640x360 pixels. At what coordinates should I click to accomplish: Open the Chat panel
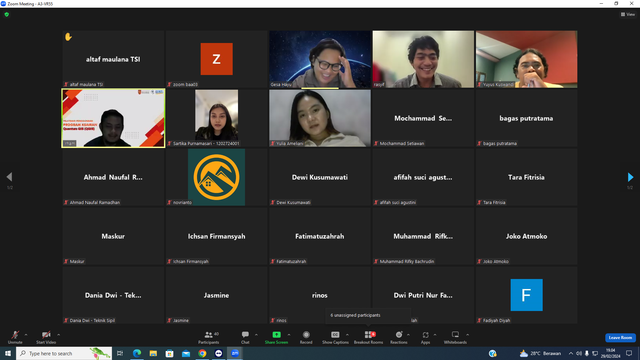coord(245,337)
